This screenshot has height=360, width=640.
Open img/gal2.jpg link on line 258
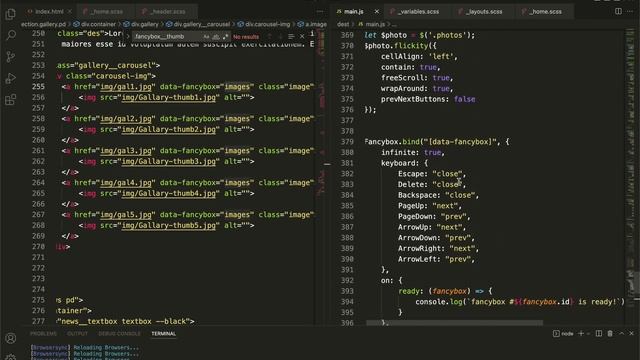pos(126,119)
